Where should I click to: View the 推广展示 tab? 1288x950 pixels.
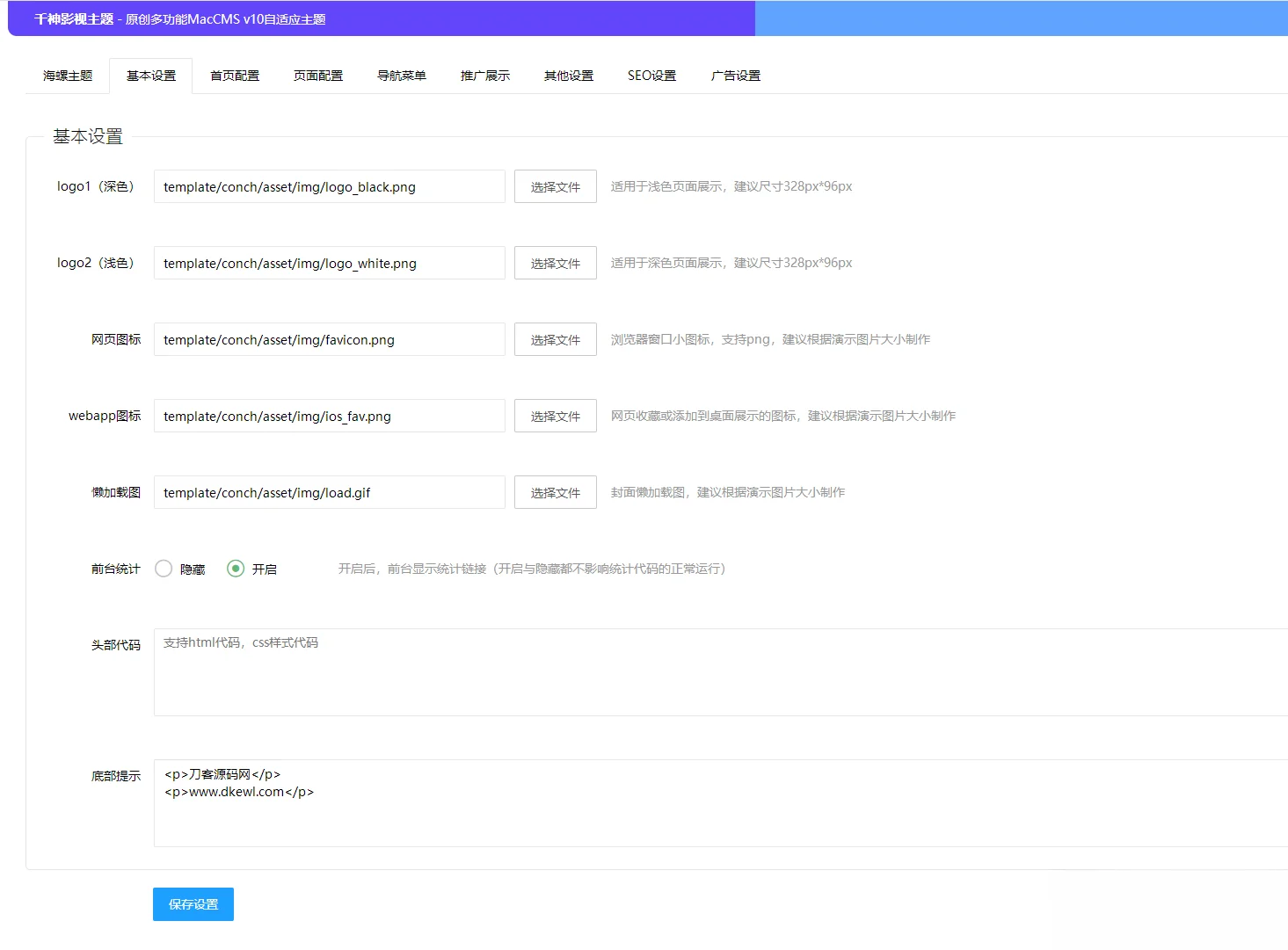tap(484, 76)
